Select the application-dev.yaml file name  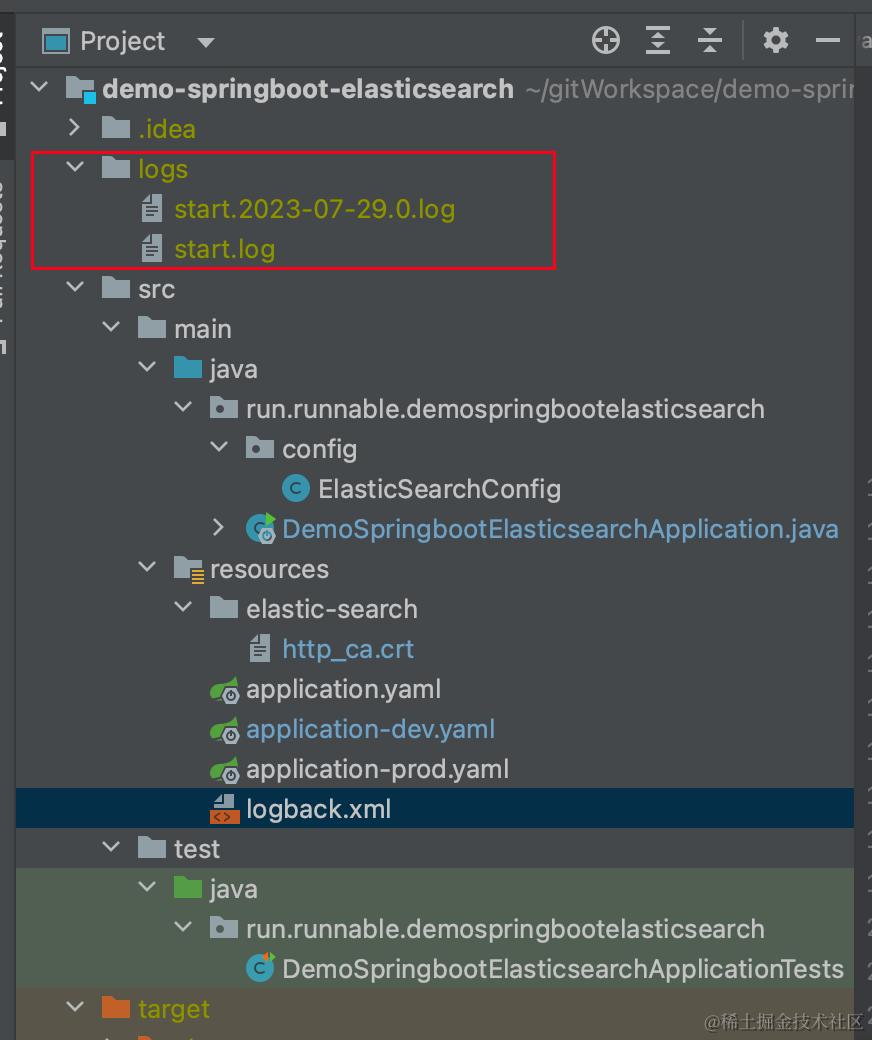click(x=371, y=730)
